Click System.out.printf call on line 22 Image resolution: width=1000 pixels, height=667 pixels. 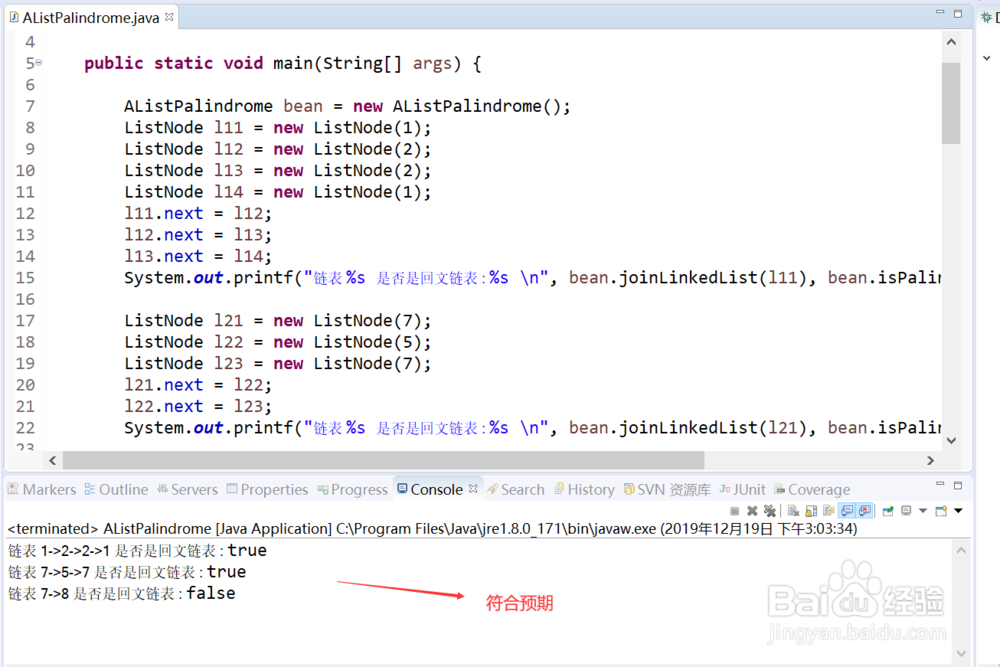click(532, 428)
